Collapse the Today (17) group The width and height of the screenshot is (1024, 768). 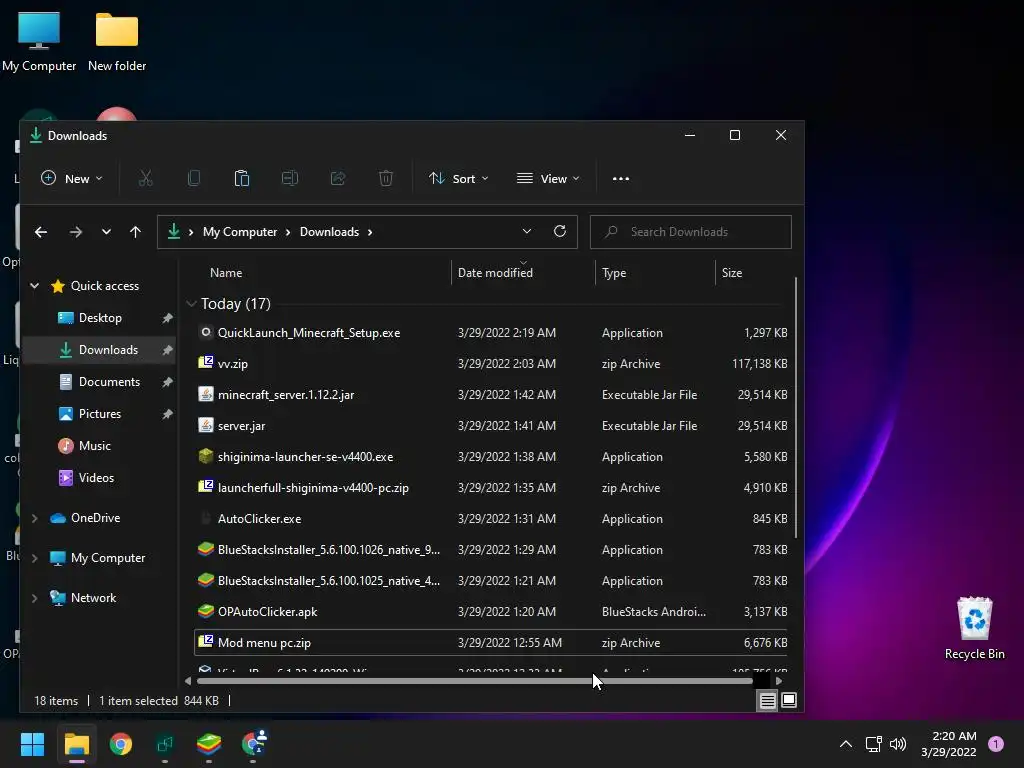click(191, 304)
